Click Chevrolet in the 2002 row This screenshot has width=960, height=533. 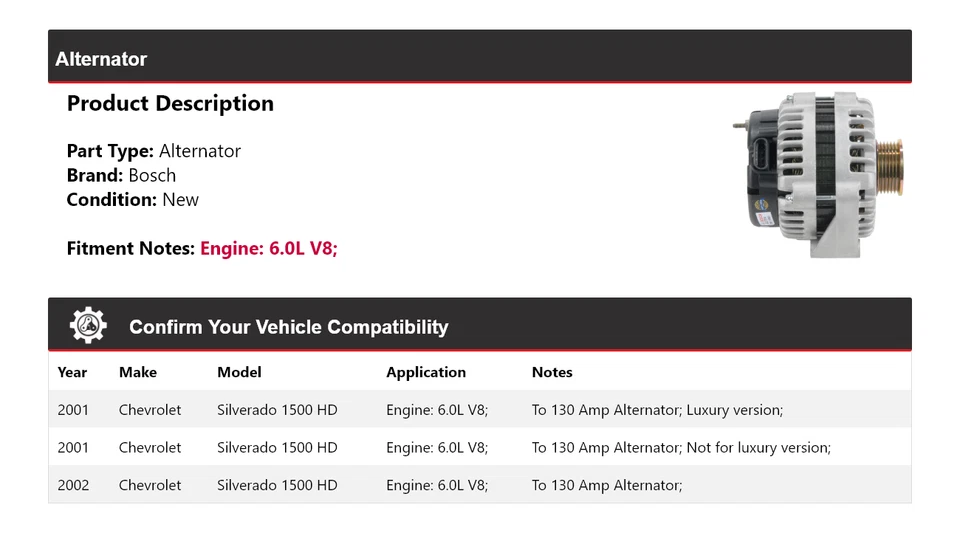[x=150, y=485]
